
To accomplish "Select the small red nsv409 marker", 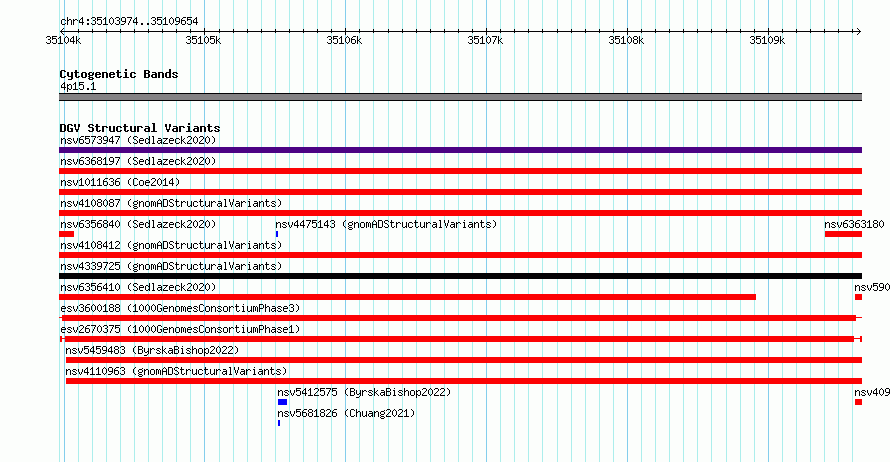I will [858, 402].
